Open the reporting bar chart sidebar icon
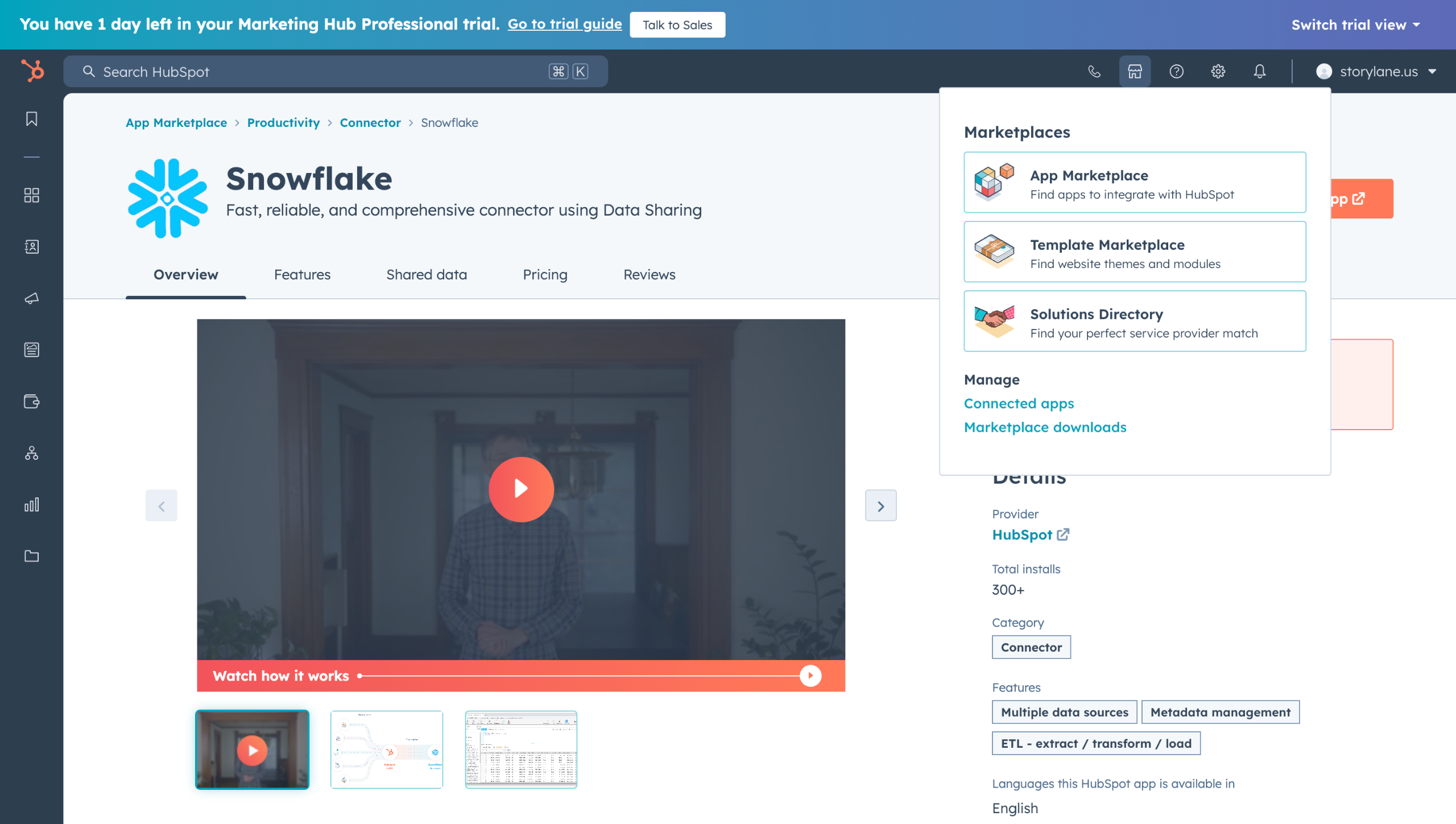Viewport: 1456px width, 824px height. (32, 505)
